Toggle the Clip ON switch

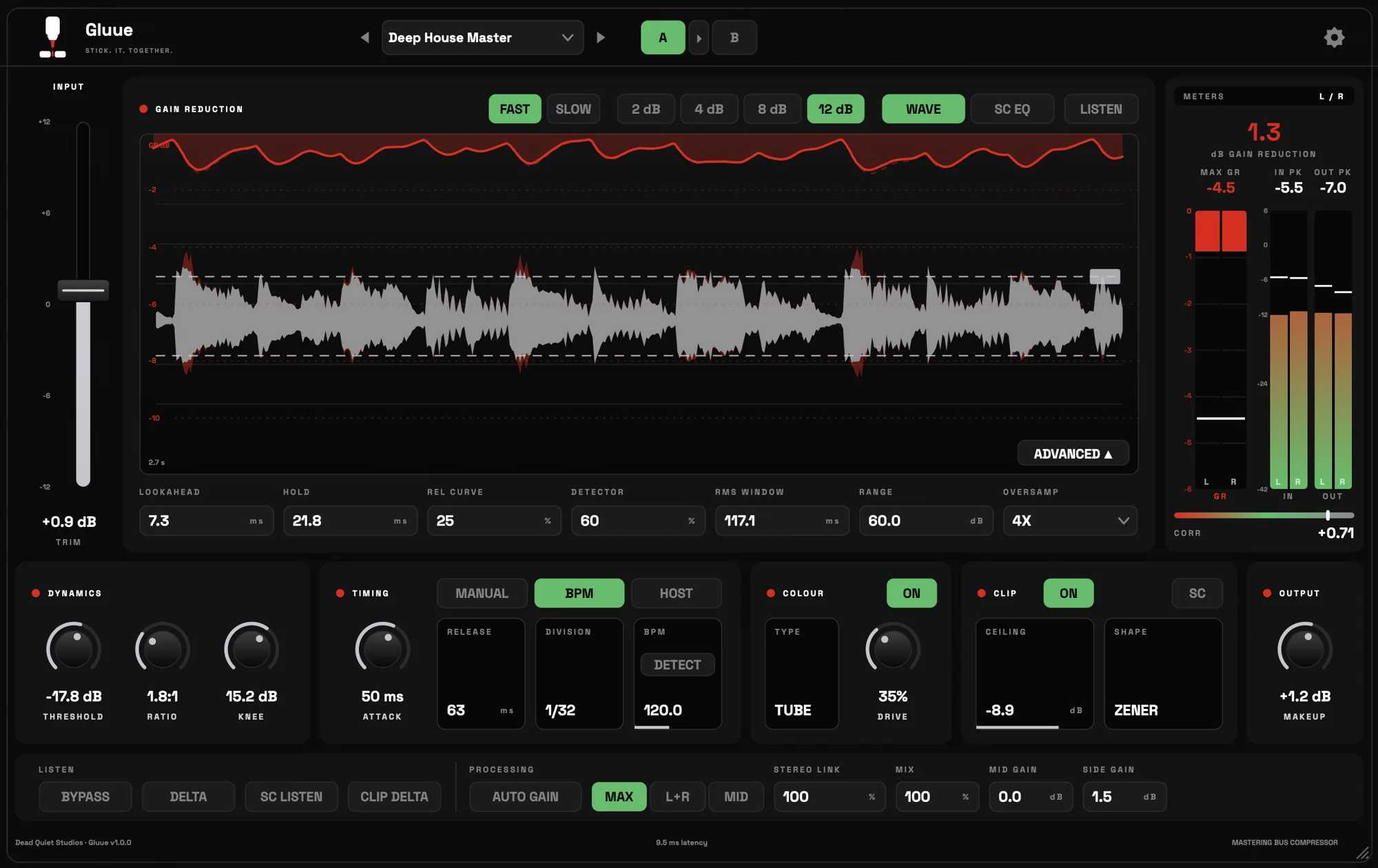pos(1068,593)
